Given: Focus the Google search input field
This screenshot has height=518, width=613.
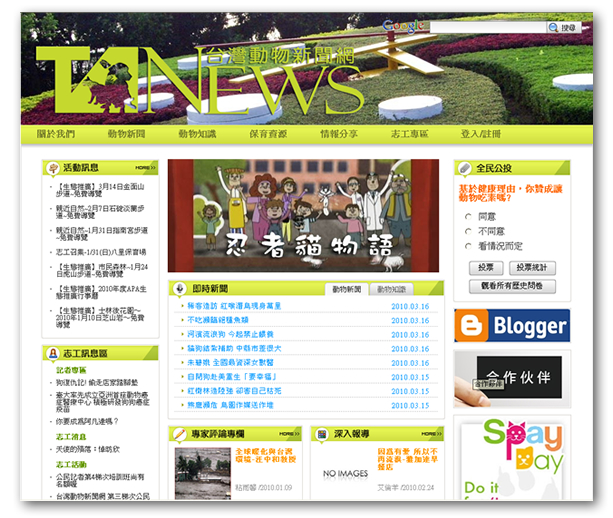Looking at the screenshot, I should (x=488, y=27).
